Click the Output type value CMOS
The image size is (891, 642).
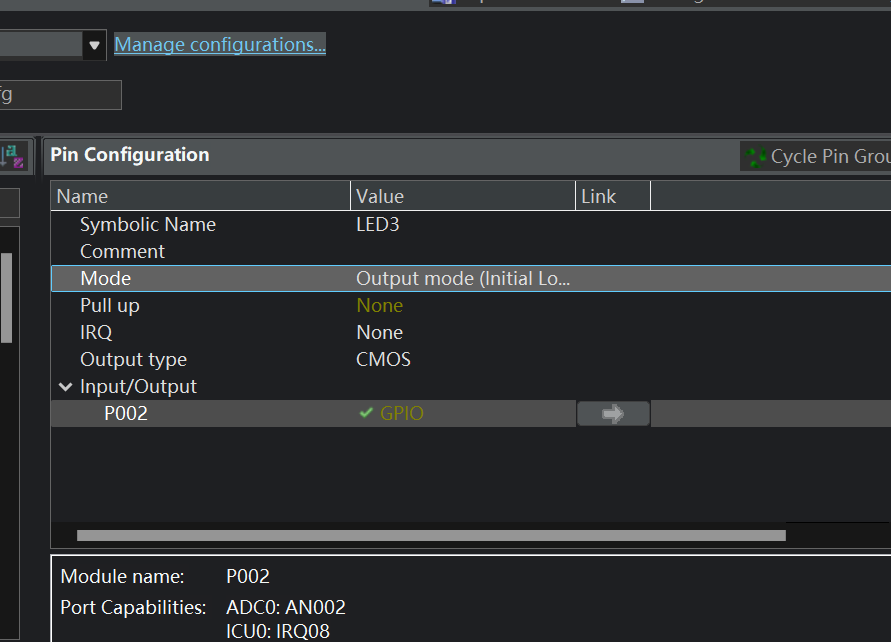(384, 360)
